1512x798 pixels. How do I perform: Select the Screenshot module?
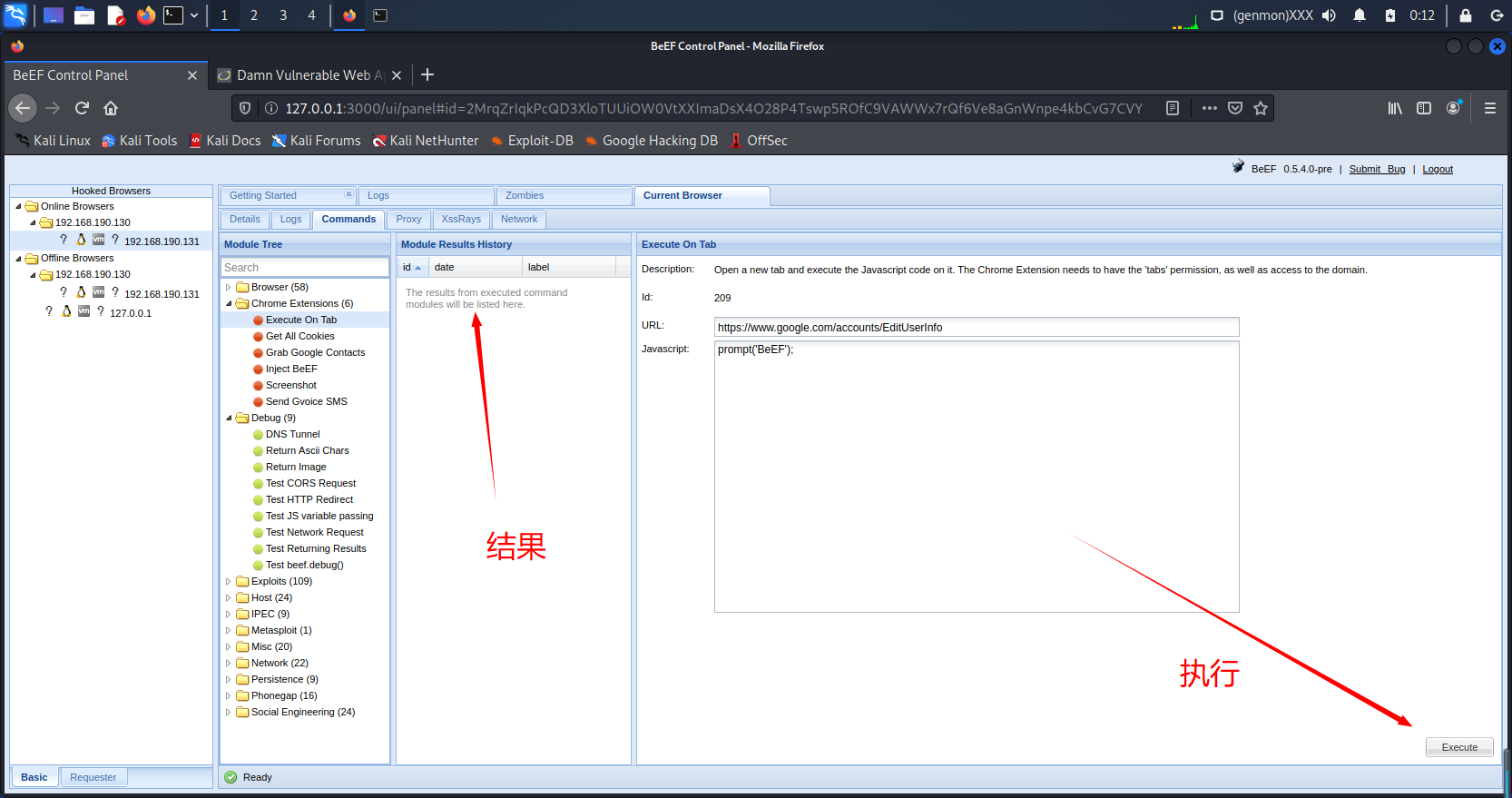point(291,385)
